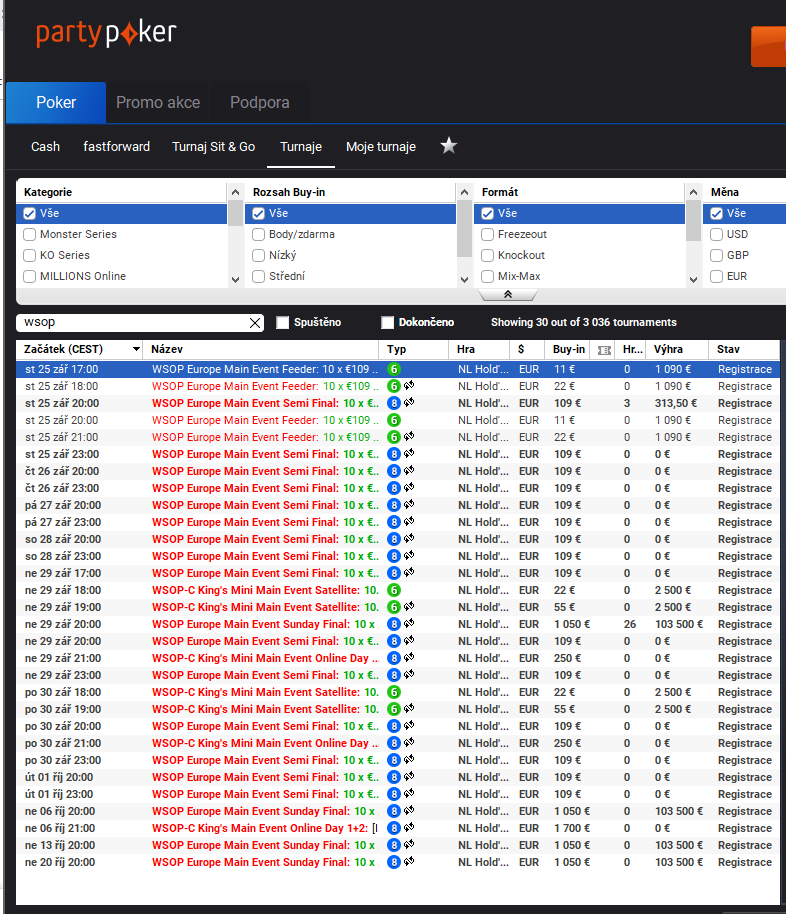
Task: Sort by the Hra column header
Action: coord(480,349)
